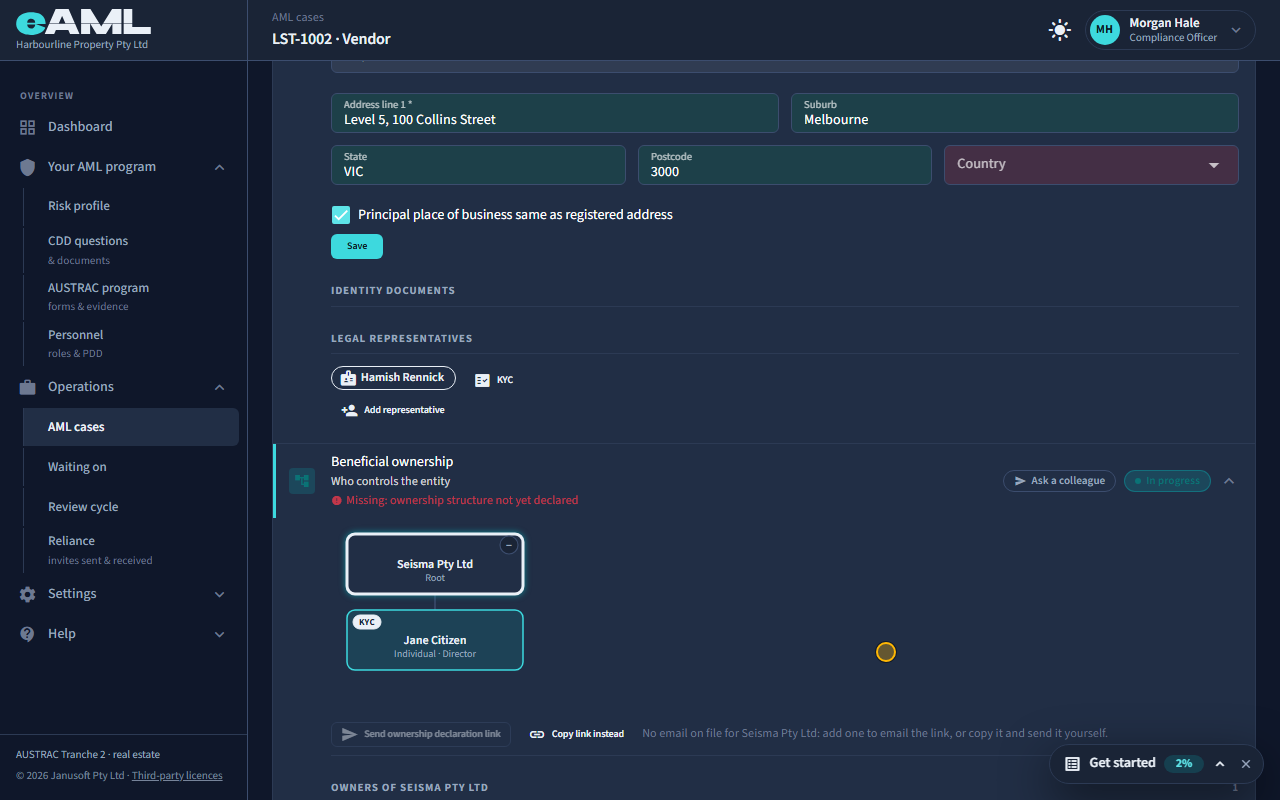Collapse the Your AML program section
The image size is (1280, 800).
pyautogui.click(x=220, y=167)
